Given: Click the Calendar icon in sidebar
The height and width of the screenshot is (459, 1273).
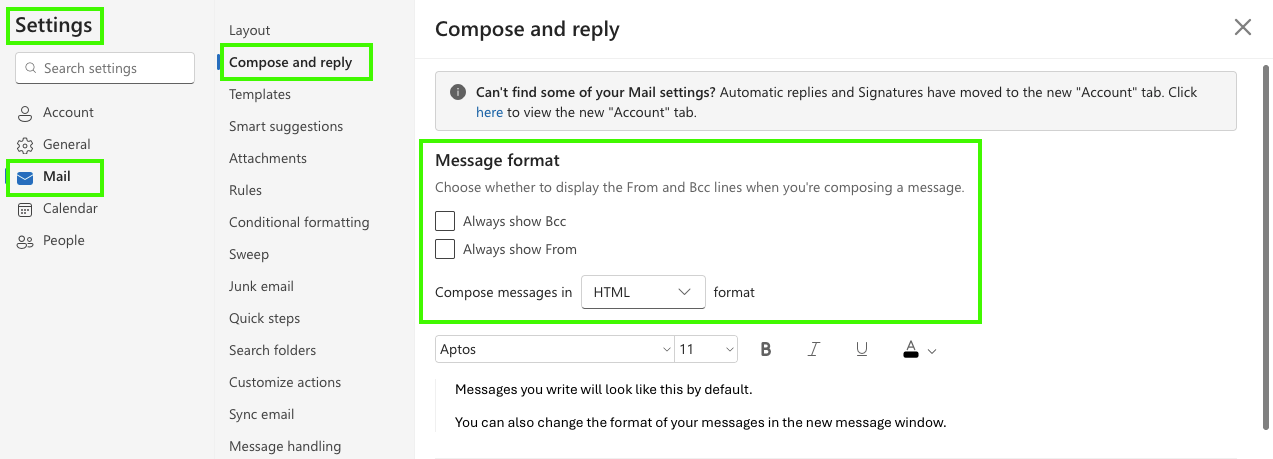Looking at the screenshot, I should tap(25, 209).
